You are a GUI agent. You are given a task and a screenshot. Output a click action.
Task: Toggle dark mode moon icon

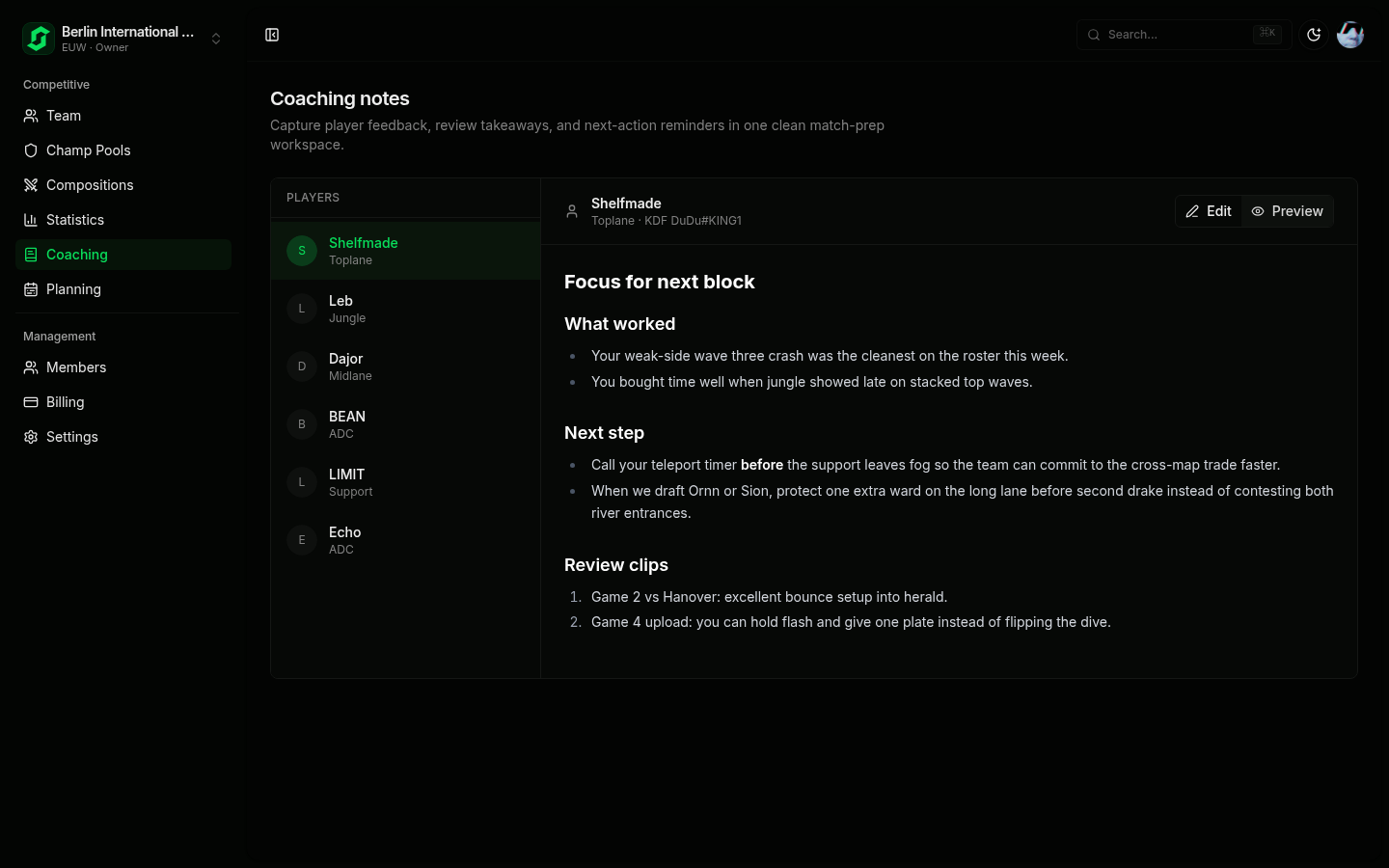pos(1314,35)
